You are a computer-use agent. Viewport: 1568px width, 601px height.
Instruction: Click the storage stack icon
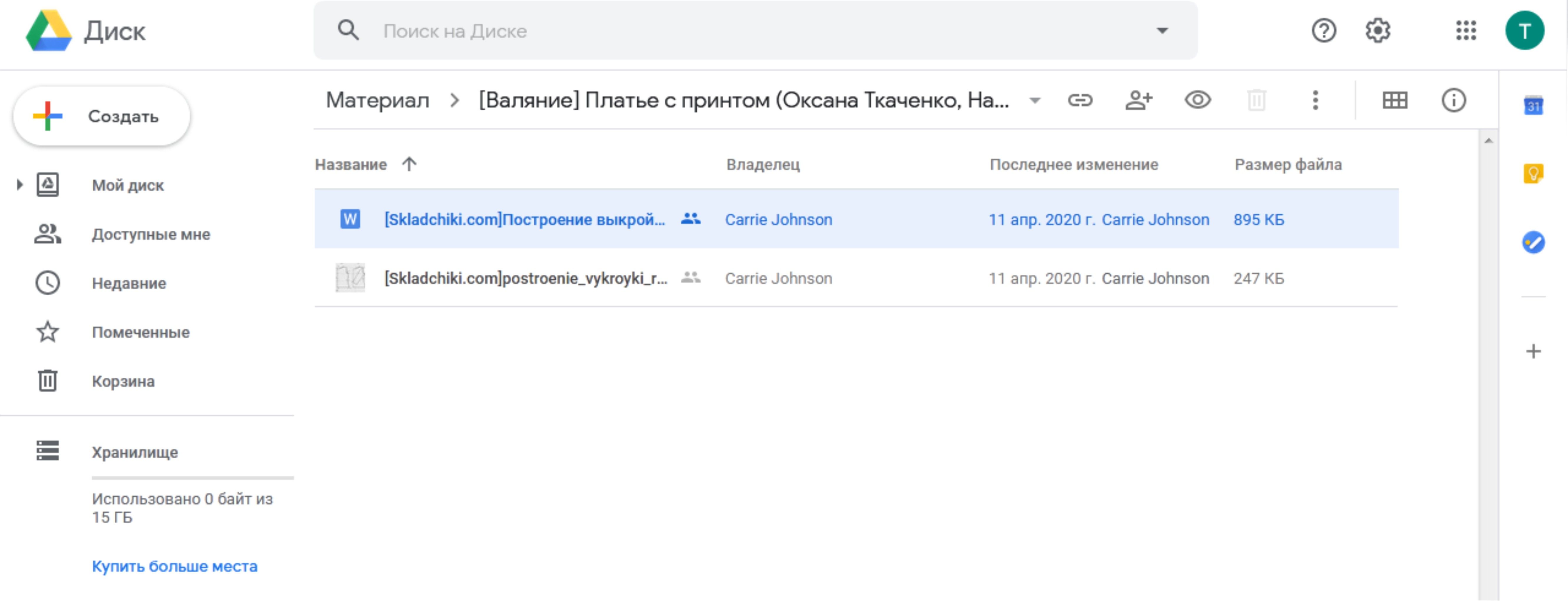click(x=47, y=451)
